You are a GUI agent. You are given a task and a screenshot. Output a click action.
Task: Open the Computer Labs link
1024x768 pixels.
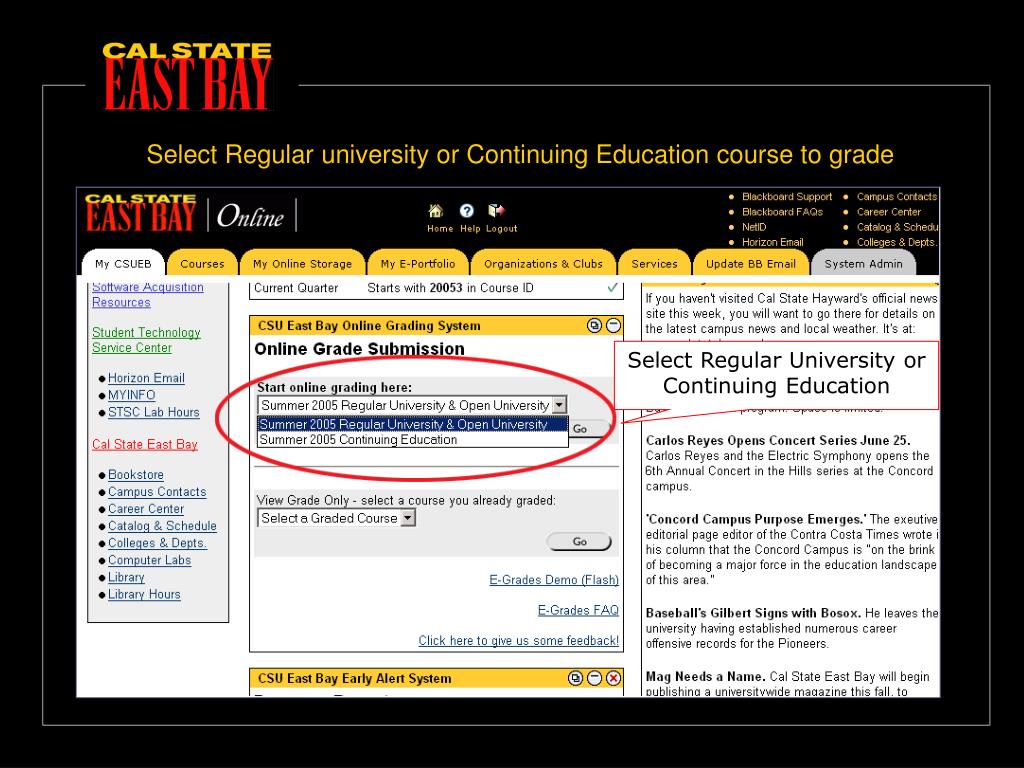(x=150, y=560)
